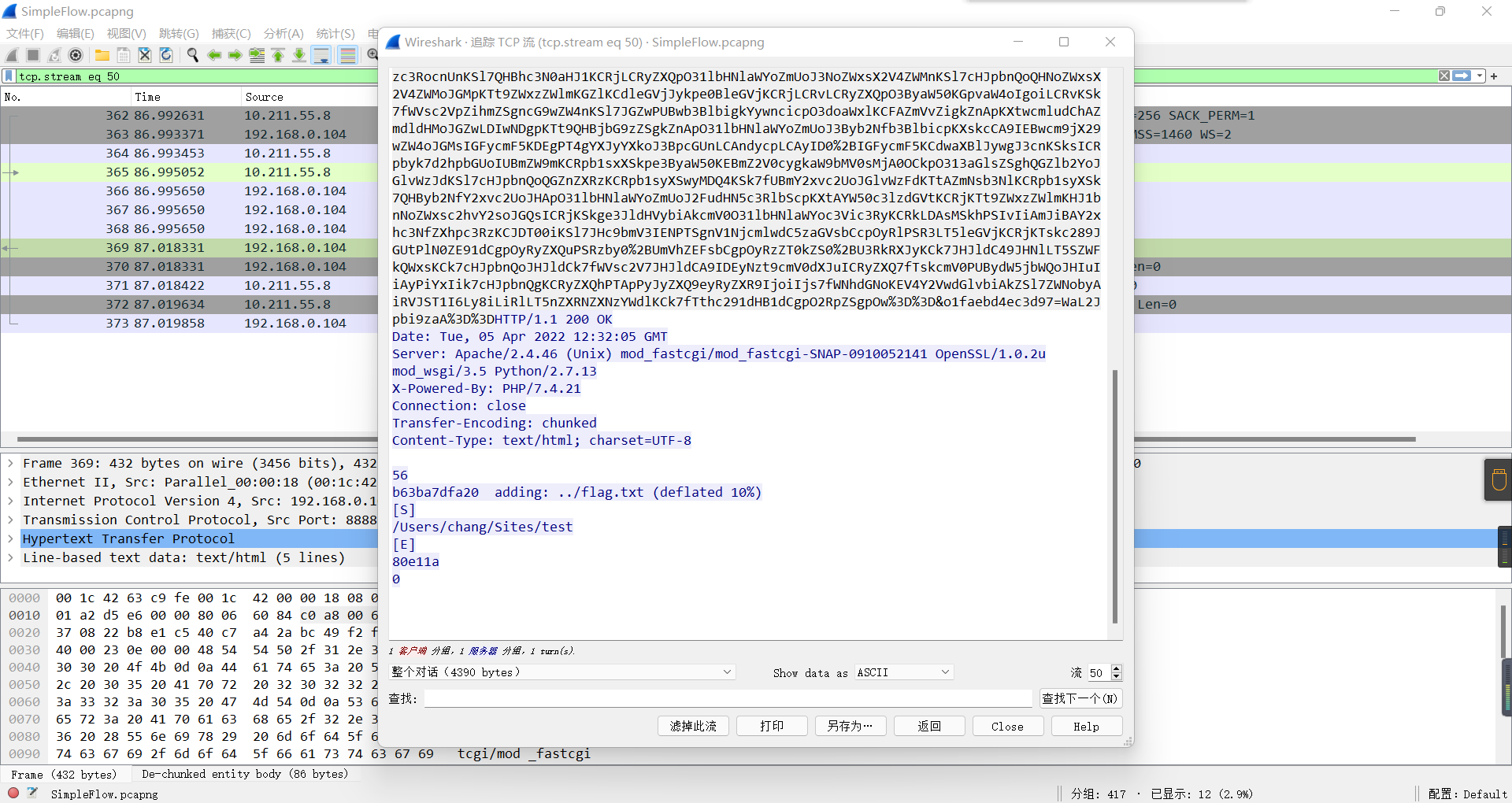
Task: Apply the display filter arrow button
Action: pyautogui.click(x=1462, y=76)
